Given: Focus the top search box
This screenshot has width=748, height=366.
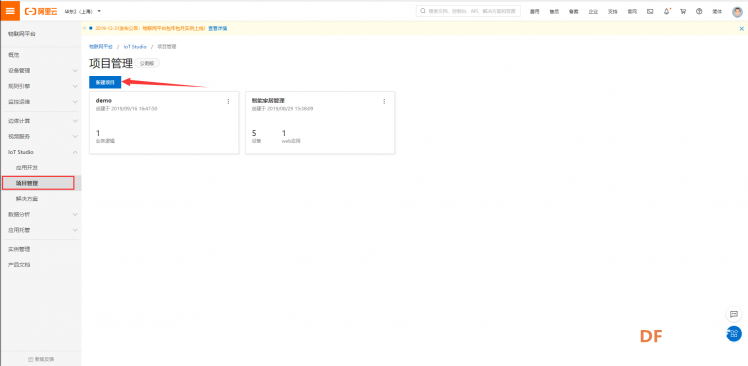Looking at the screenshot, I should 468,11.
